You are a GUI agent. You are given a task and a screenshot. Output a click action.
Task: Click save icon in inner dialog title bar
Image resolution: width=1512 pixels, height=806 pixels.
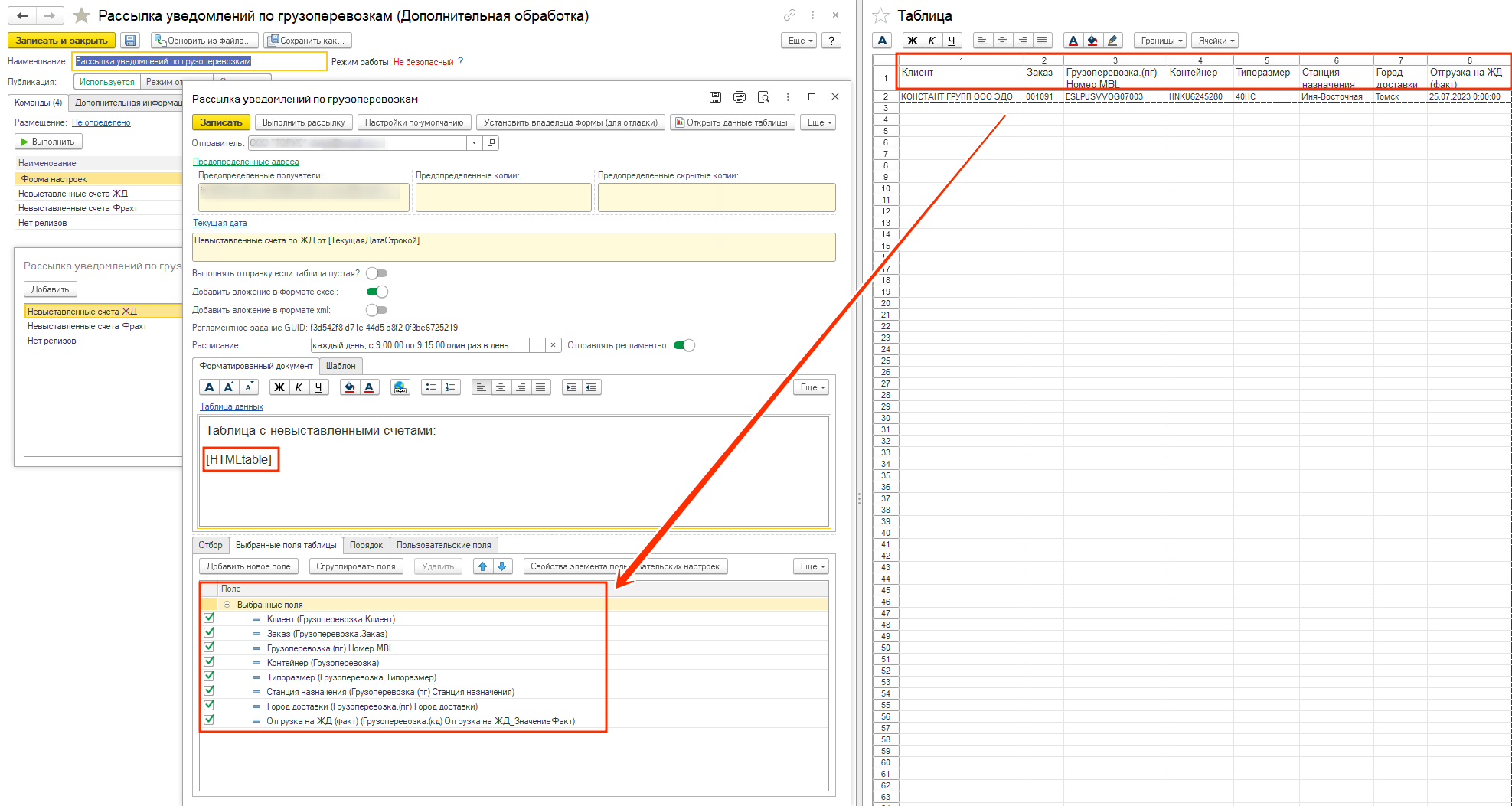click(715, 97)
